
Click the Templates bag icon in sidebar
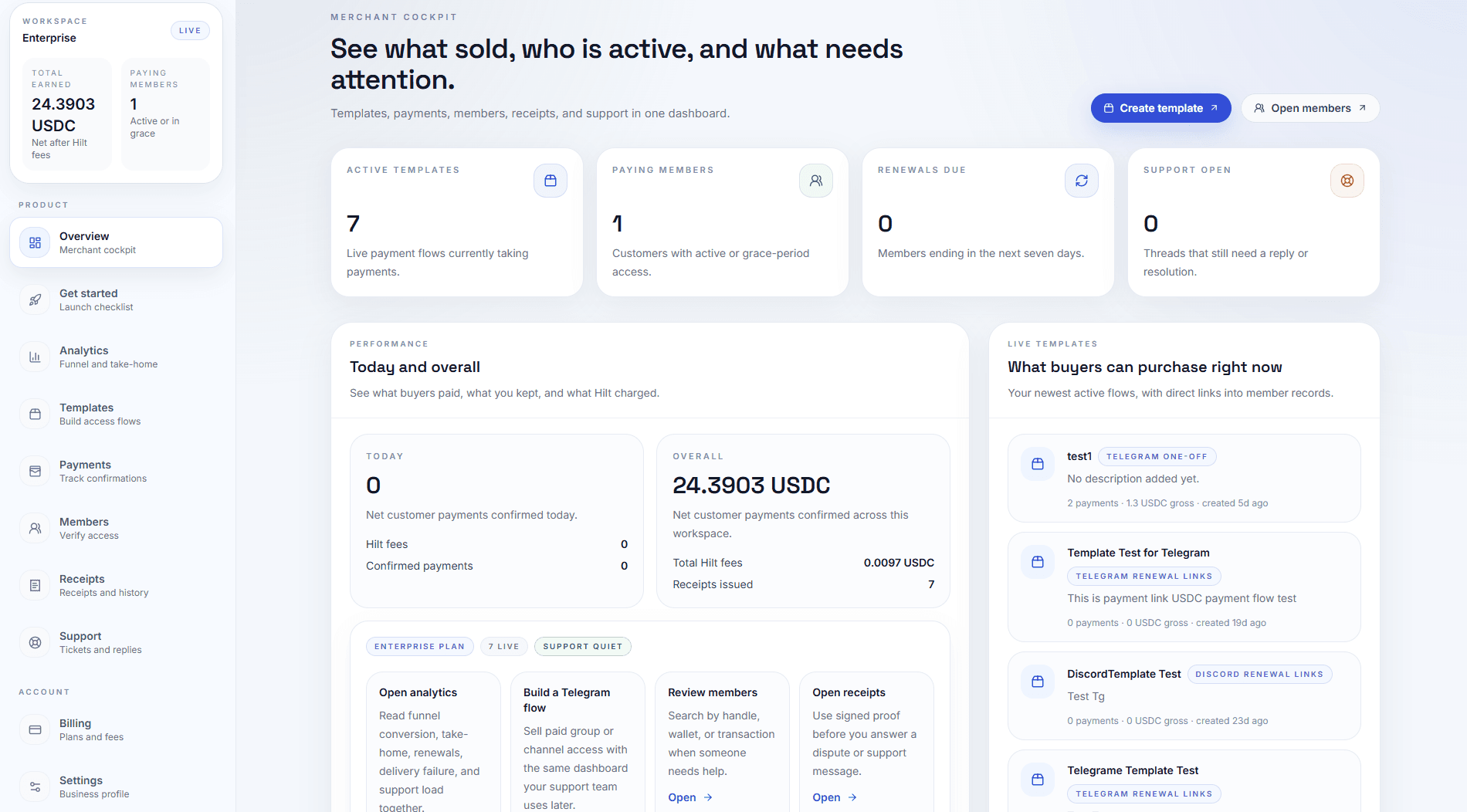click(35, 414)
